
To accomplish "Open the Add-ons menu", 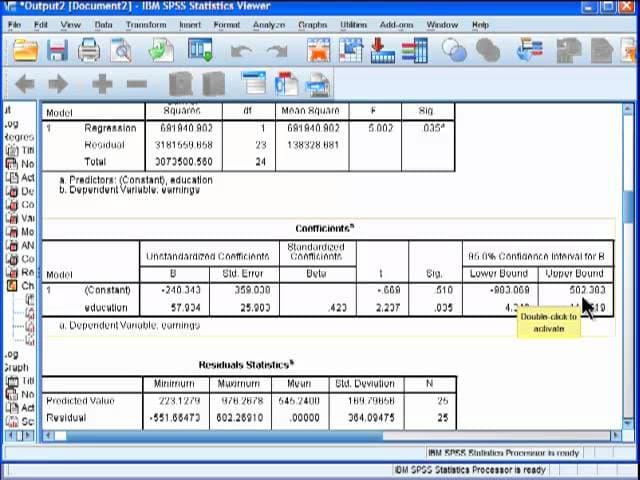I will click(396, 25).
